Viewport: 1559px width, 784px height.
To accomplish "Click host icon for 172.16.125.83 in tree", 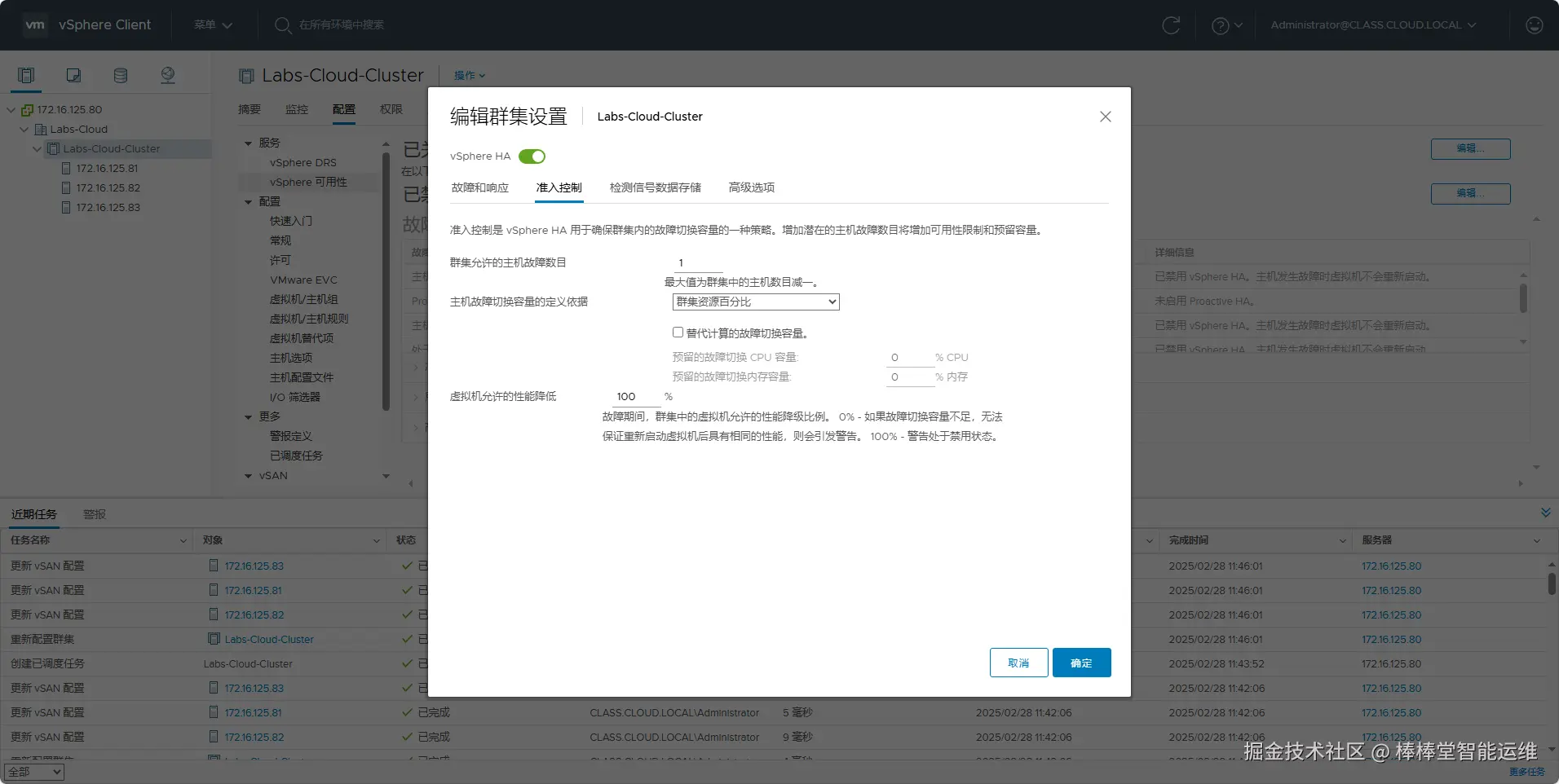I will click(x=67, y=208).
